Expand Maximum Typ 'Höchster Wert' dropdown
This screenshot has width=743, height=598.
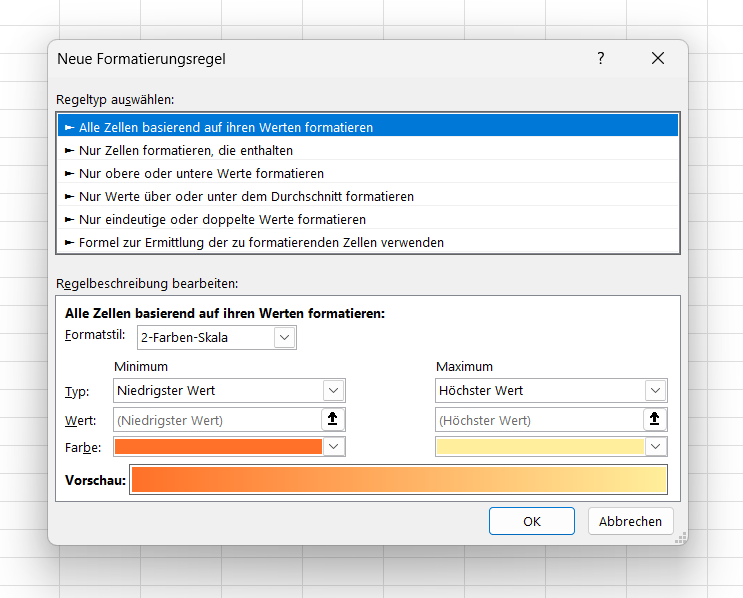[655, 390]
